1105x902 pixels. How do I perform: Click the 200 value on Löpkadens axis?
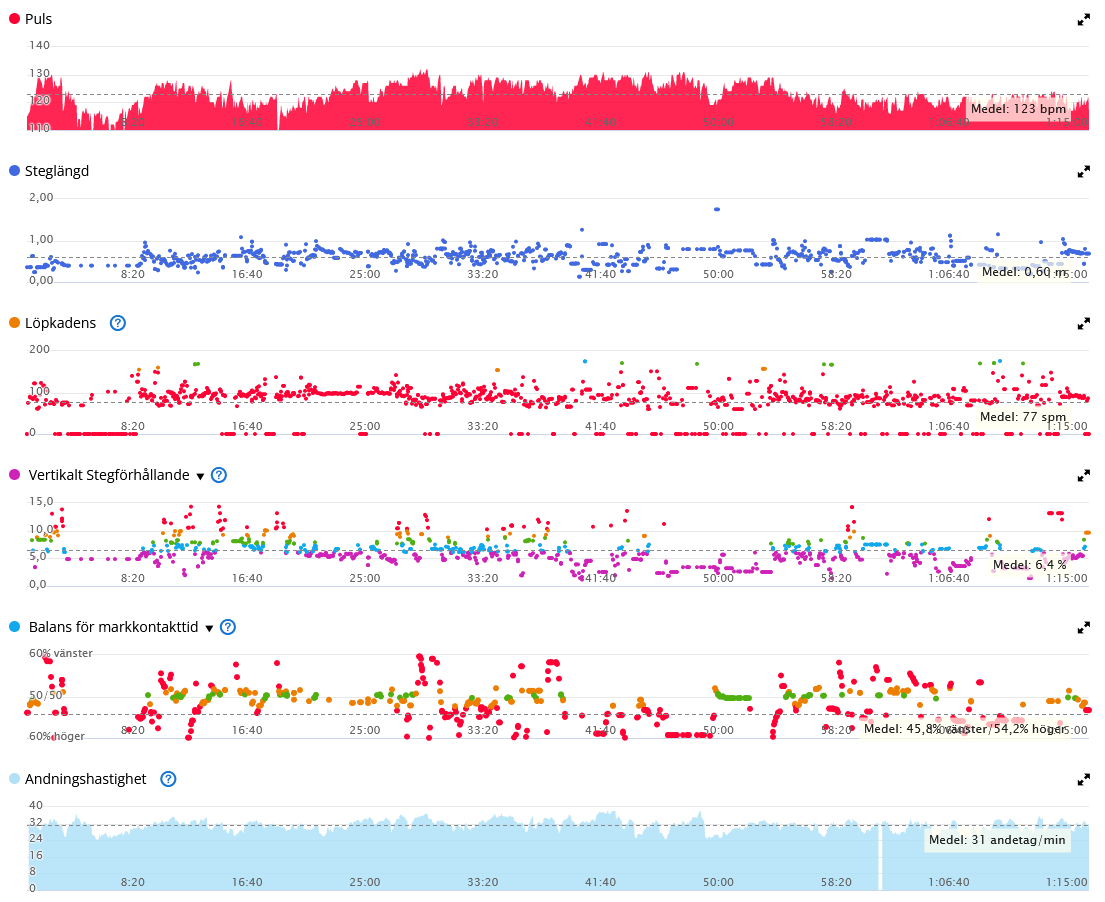[x=39, y=350]
